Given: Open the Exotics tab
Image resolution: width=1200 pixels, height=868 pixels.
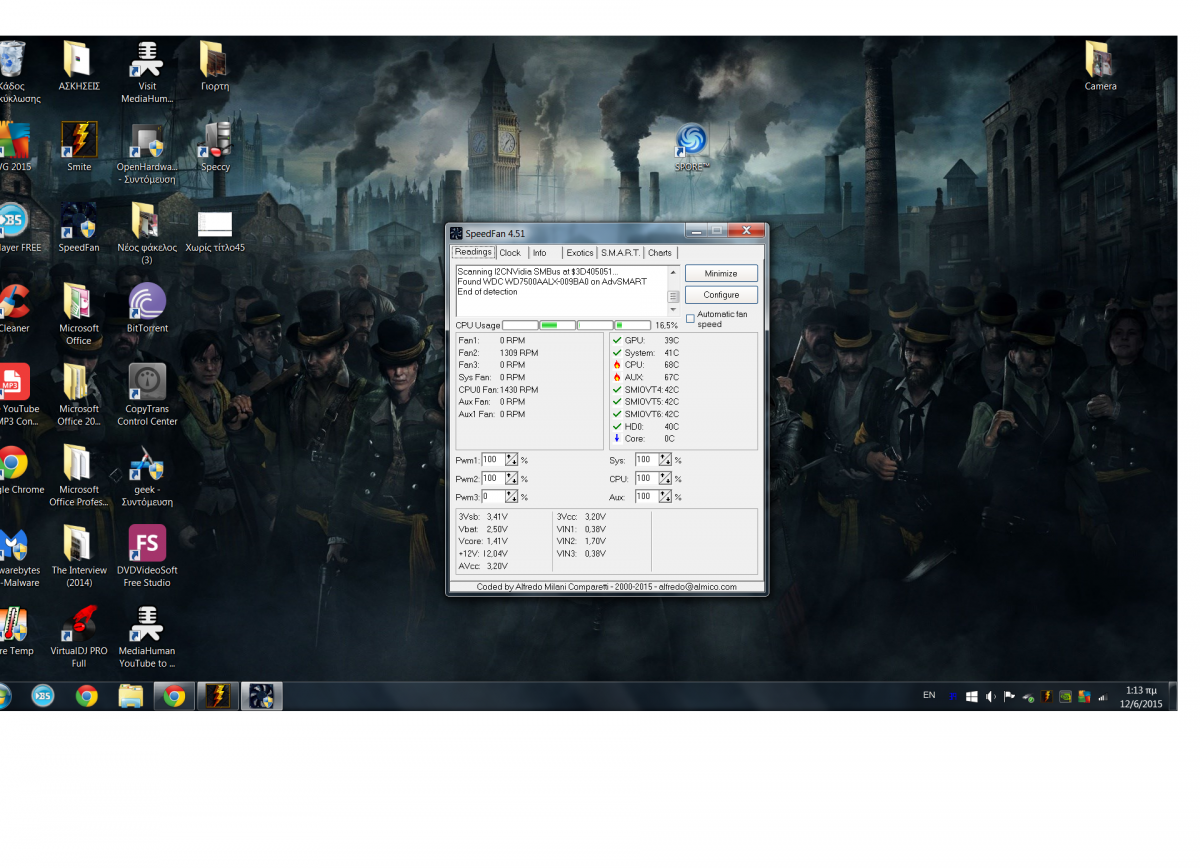Looking at the screenshot, I should (x=580, y=253).
